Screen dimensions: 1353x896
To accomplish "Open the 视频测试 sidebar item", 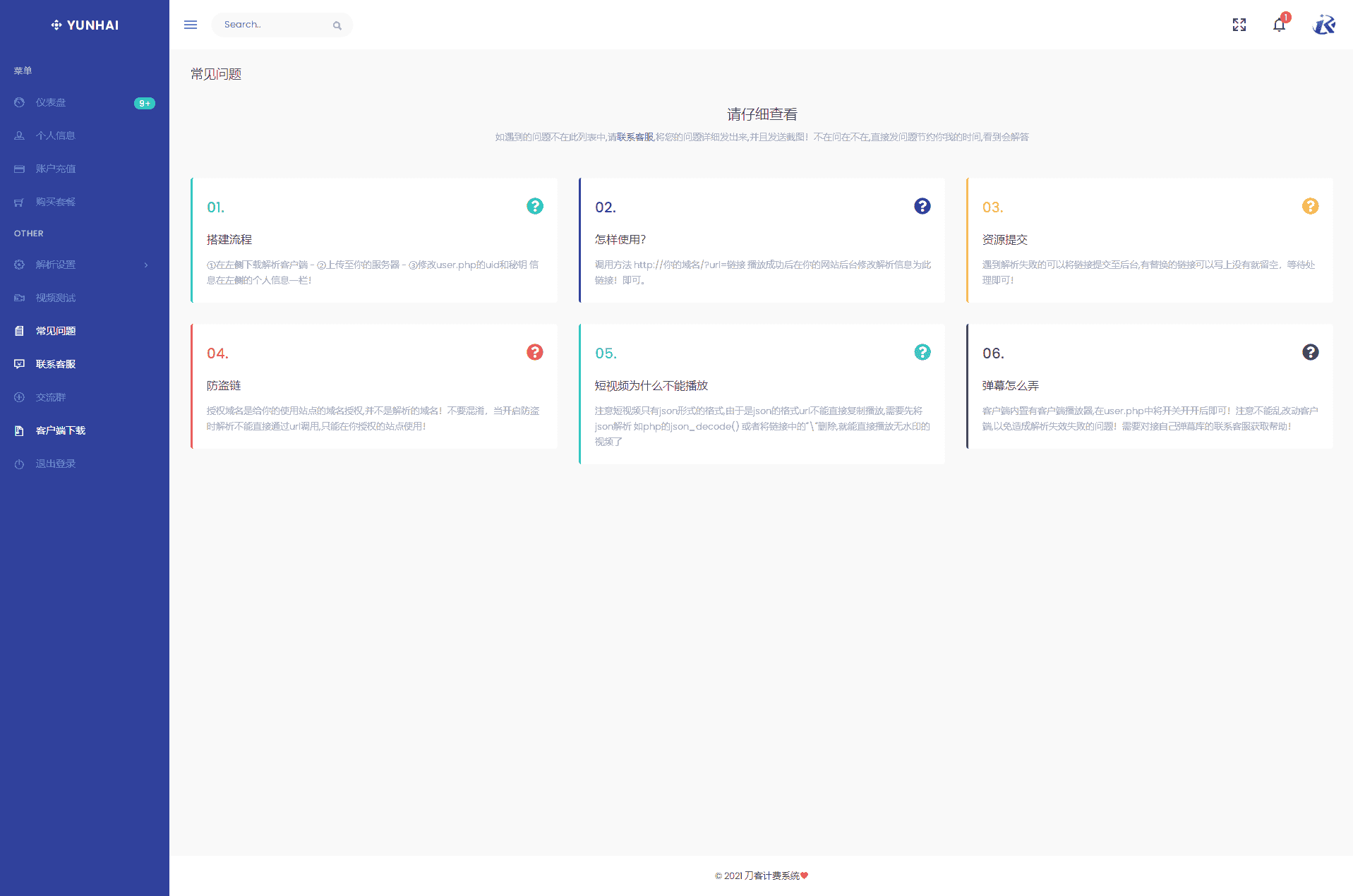I will 56,298.
